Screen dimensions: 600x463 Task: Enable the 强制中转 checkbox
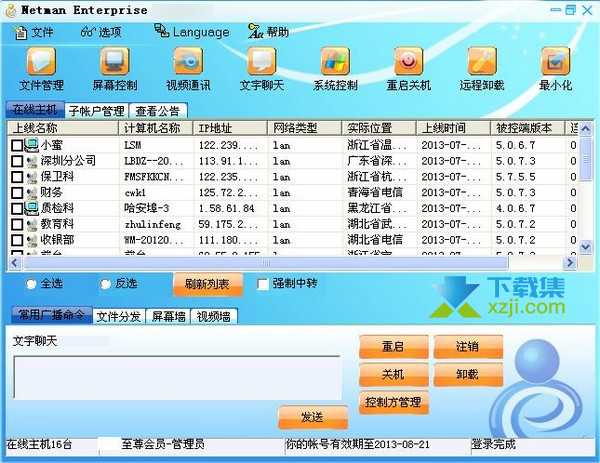coord(263,284)
